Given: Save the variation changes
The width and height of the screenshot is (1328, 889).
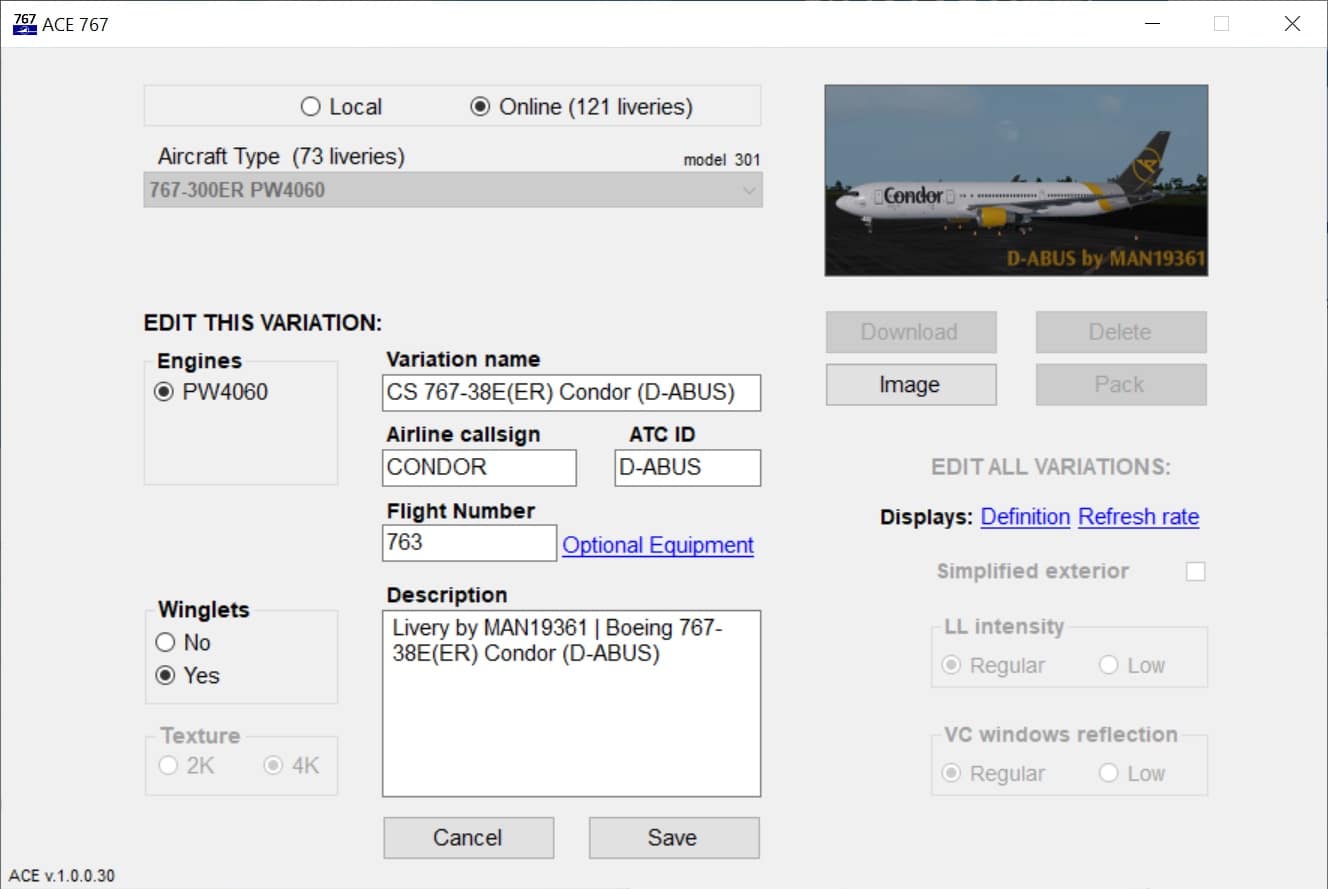Looking at the screenshot, I should pos(673,838).
